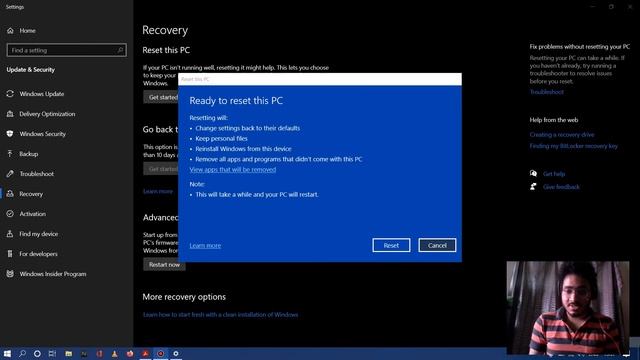Open Cortana from the taskbar
The image size is (640, 360).
click(37, 353)
